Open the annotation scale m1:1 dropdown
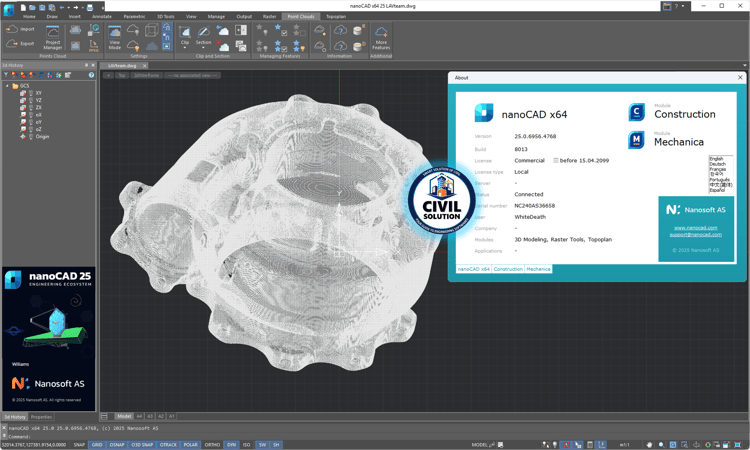The height and width of the screenshot is (450, 750). tap(625, 445)
